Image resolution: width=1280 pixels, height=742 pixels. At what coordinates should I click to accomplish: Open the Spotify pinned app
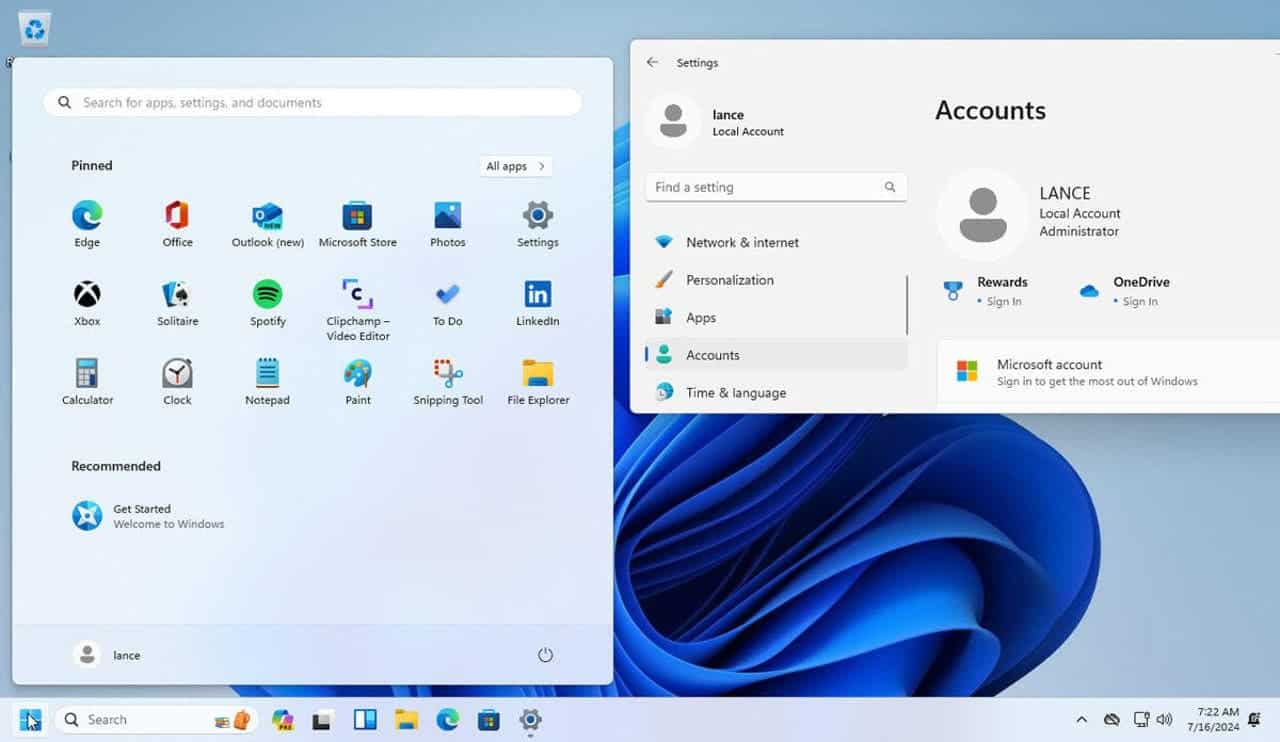click(267, 295)
